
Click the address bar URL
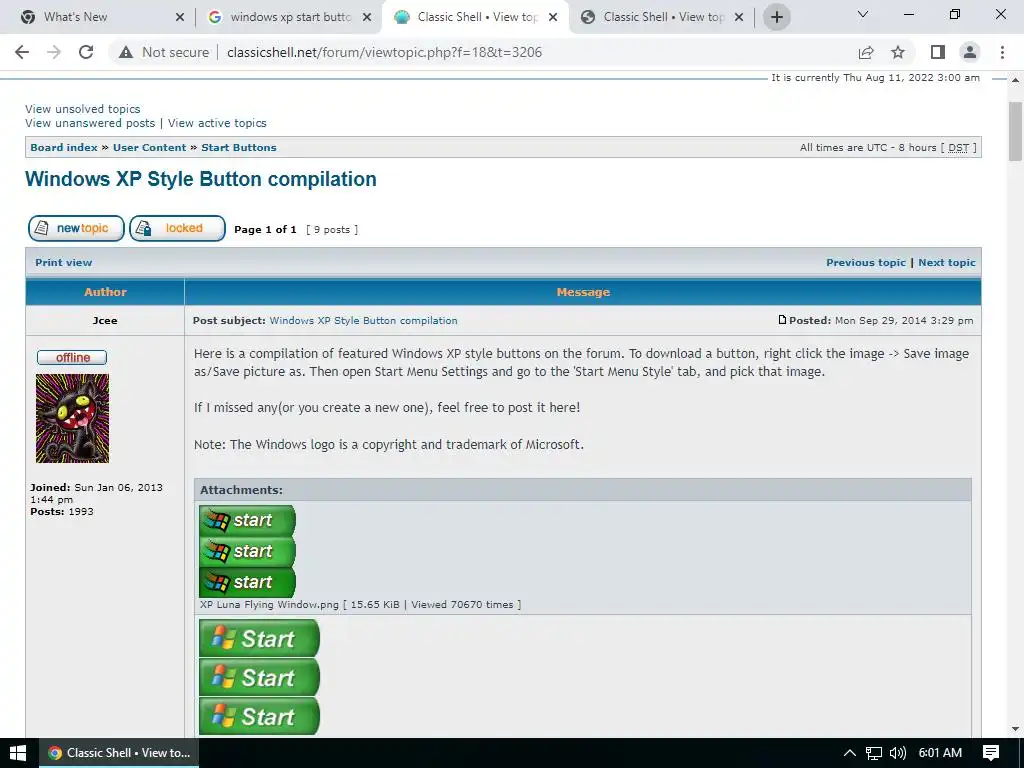tap(384, 52)
